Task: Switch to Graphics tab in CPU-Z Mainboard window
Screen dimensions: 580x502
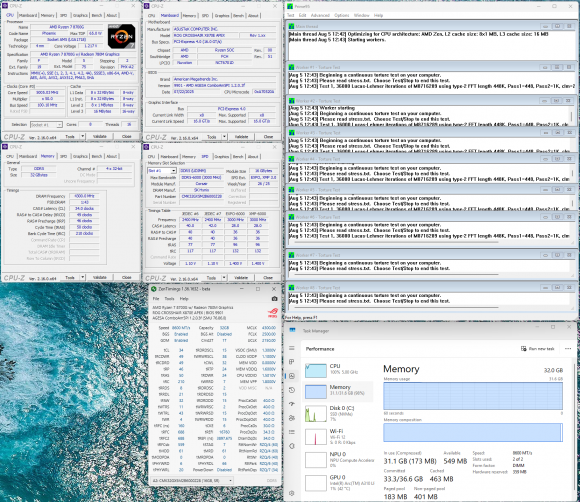Action: (x=222, y=16)
